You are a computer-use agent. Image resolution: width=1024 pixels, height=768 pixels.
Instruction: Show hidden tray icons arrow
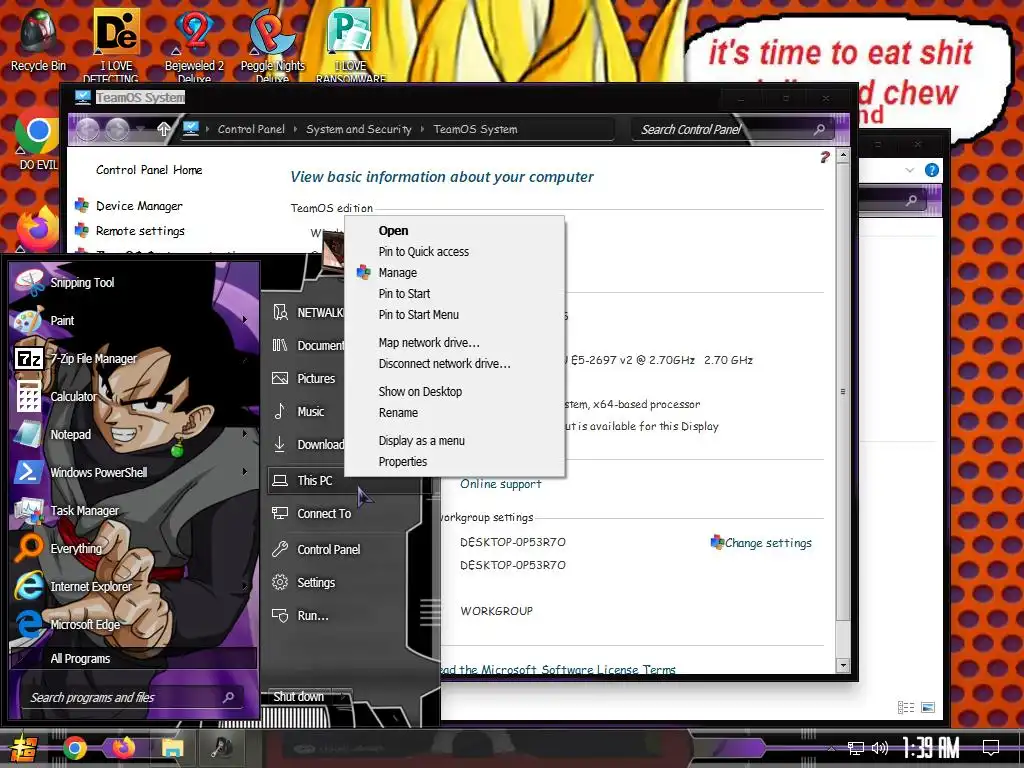click(x=831, y=748)
